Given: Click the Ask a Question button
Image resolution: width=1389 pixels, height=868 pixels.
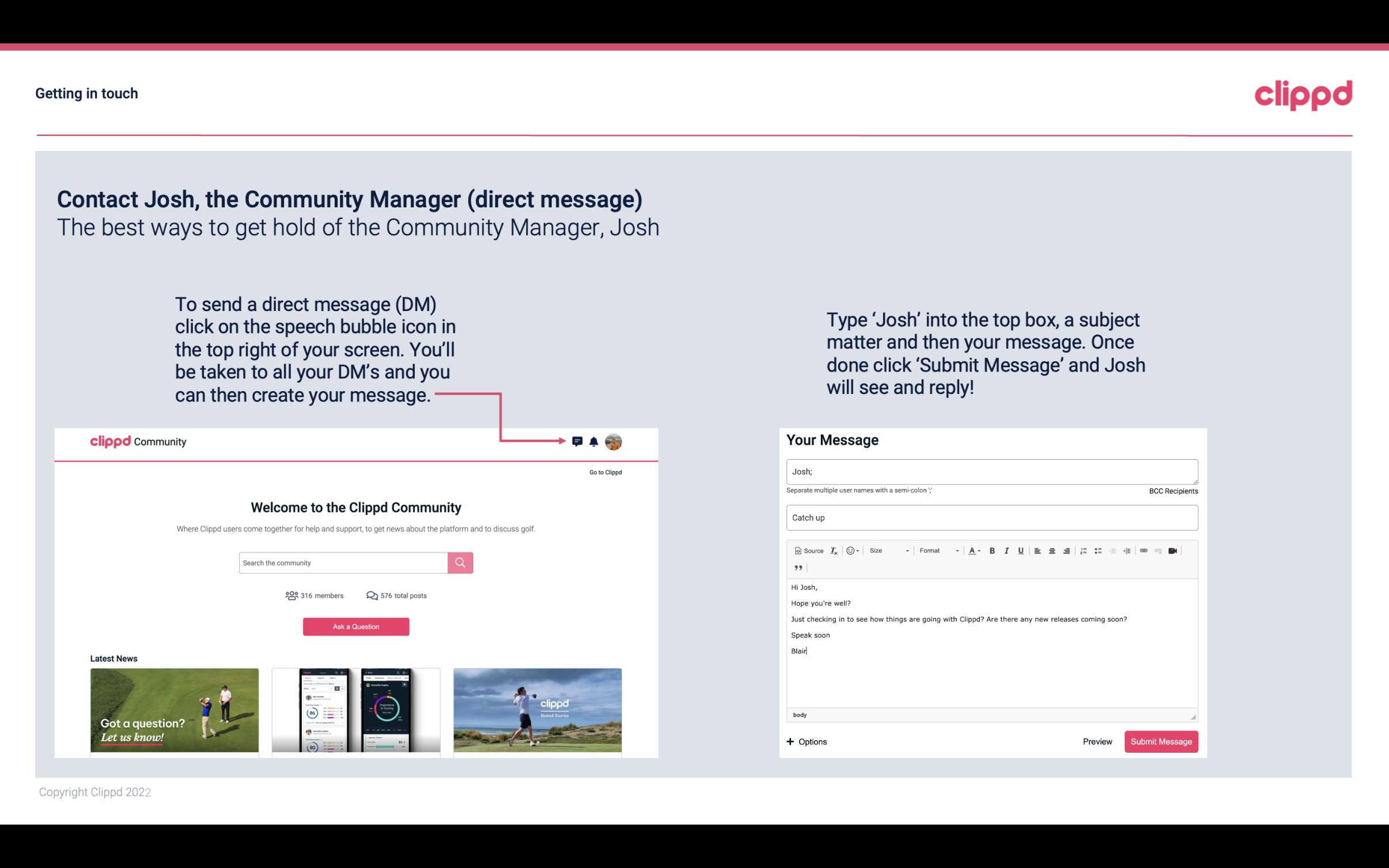Looking at the screenshot, I should click(x=356, y=626).
